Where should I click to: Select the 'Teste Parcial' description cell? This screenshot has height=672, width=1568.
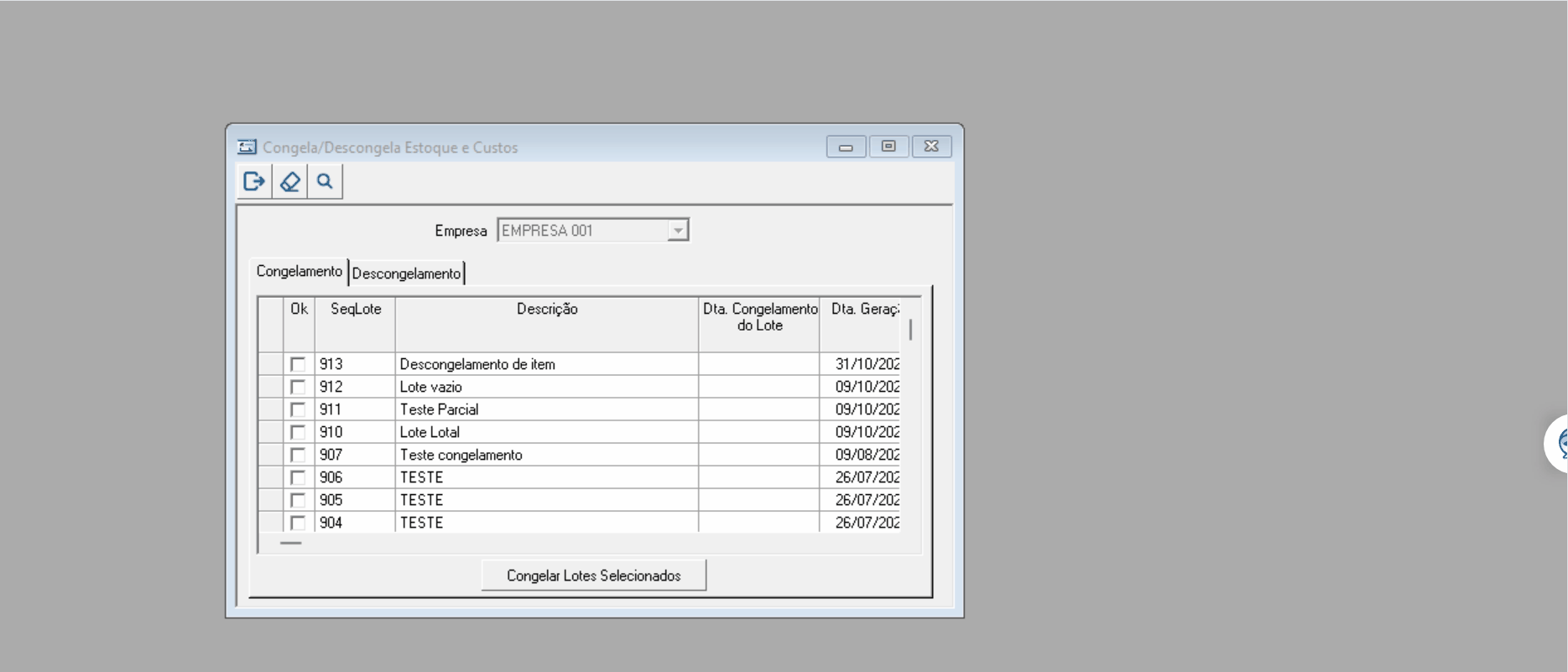(x=547, y=409)
